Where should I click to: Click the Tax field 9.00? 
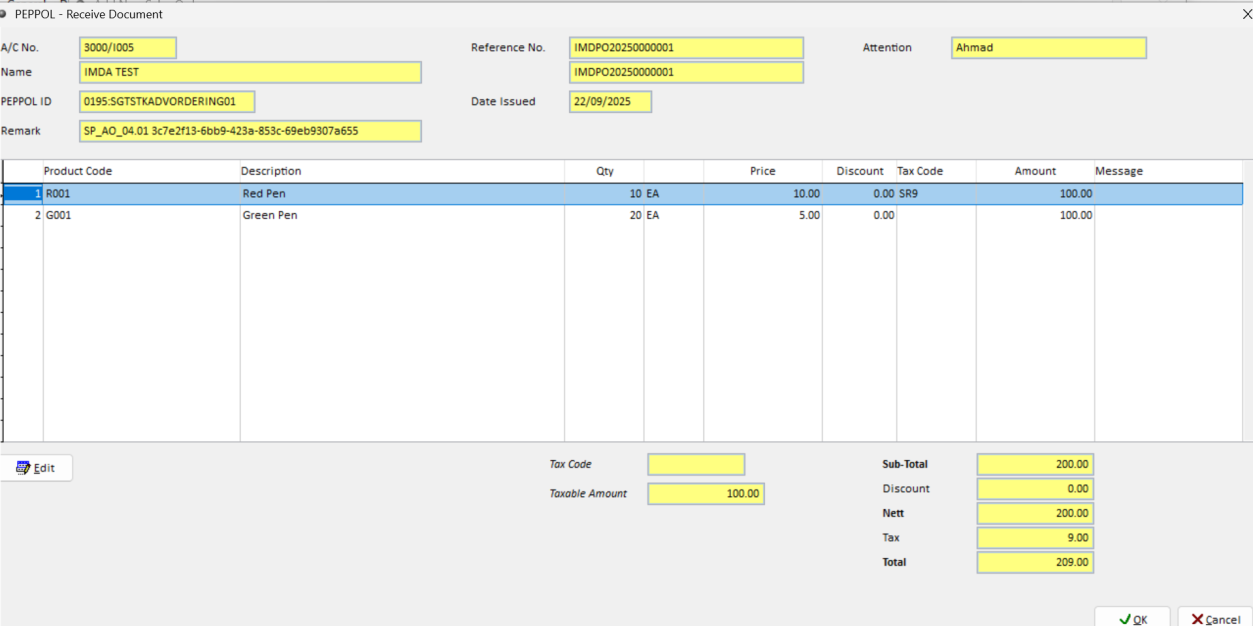[x=1035, y=538]
